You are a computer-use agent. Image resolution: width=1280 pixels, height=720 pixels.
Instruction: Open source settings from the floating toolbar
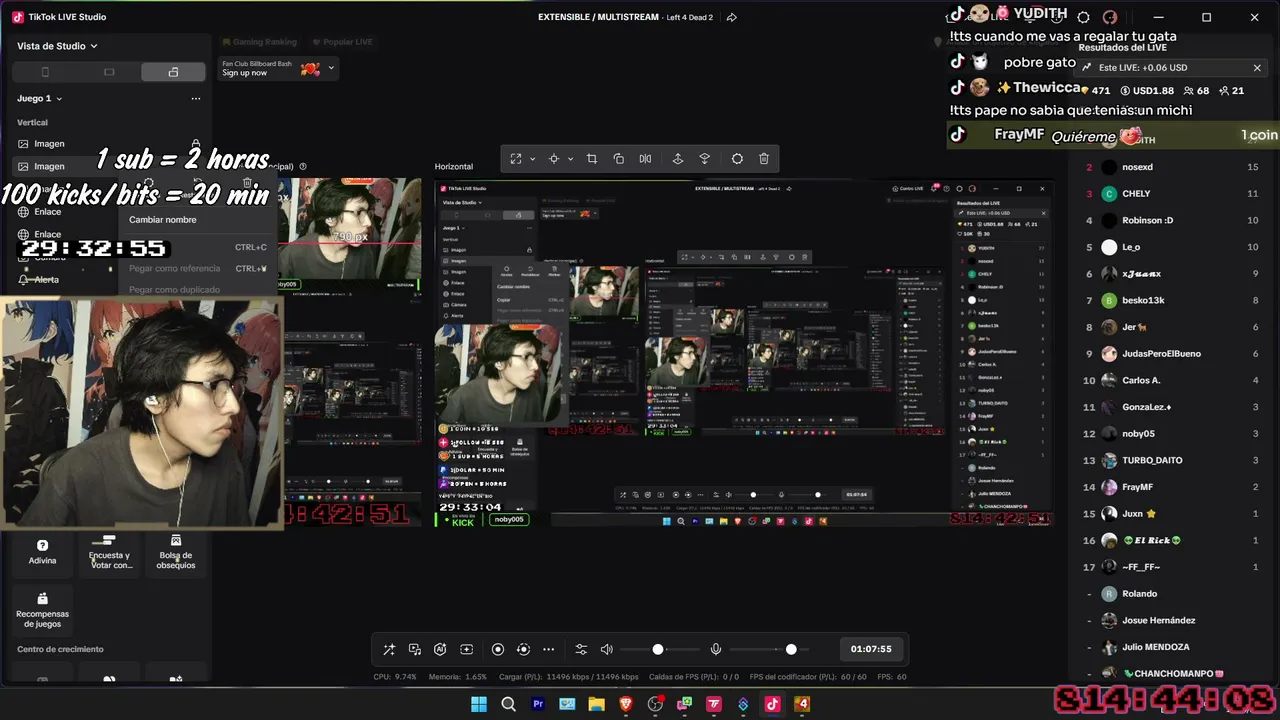click(x=737, y=159)
